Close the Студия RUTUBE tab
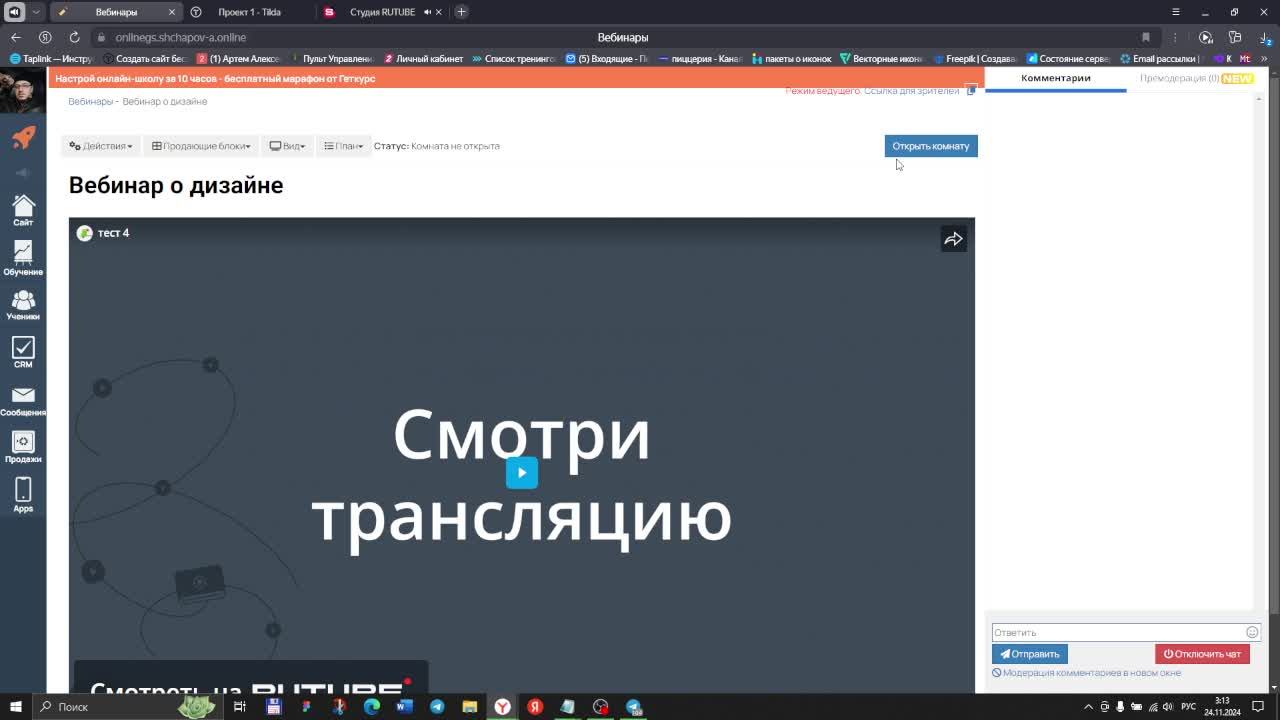This screenshot has width=1280, height=720. tap(438, 12)
